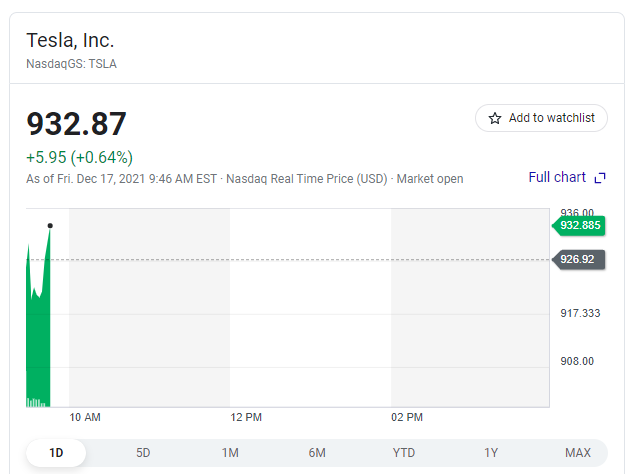Click the green price area on the chart

(x=38, y=340)
